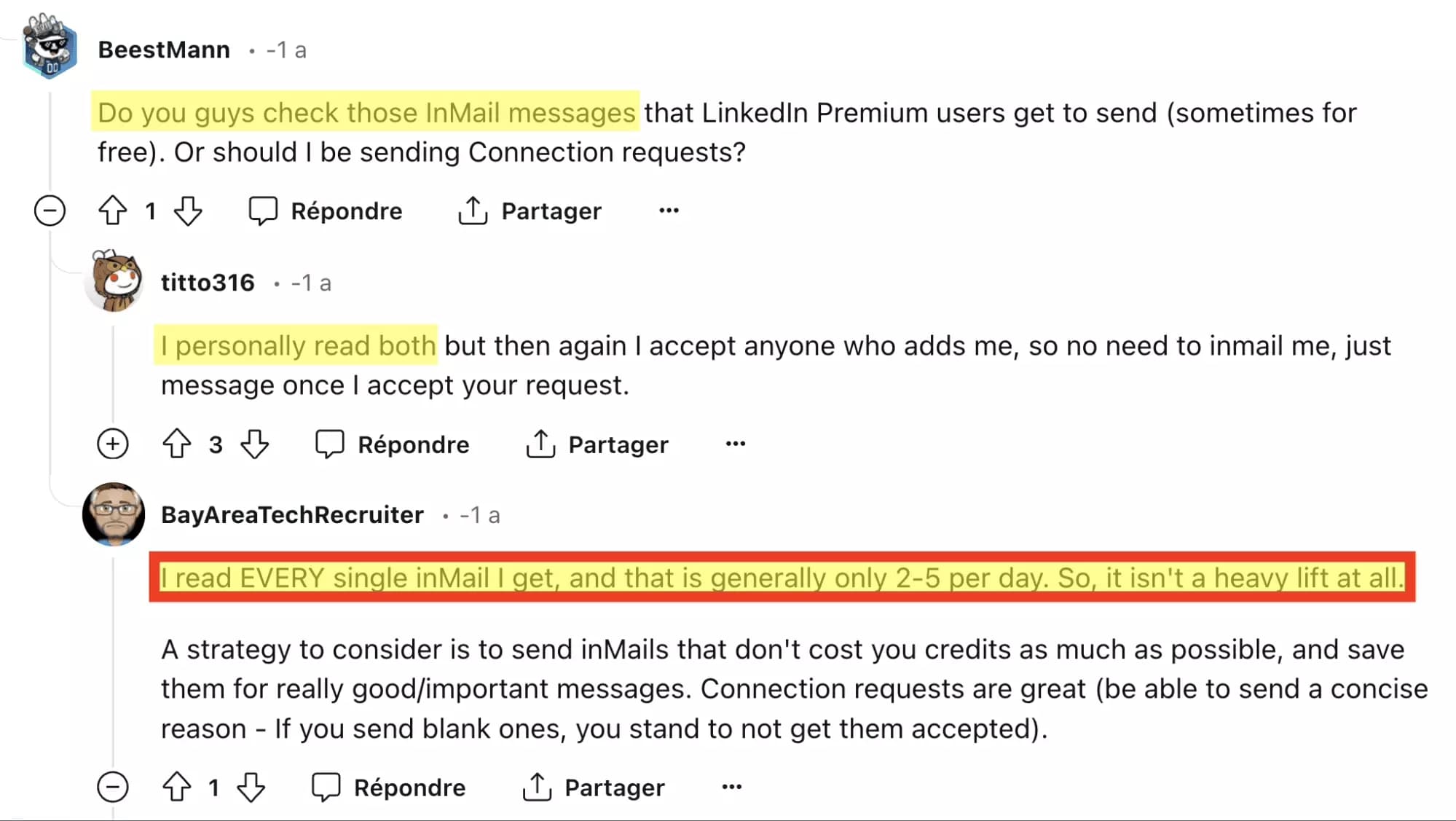The width and height of the screenshot is (1456, 821).
Task: Upvote titto316's reply
Action: tap(177, 444)
